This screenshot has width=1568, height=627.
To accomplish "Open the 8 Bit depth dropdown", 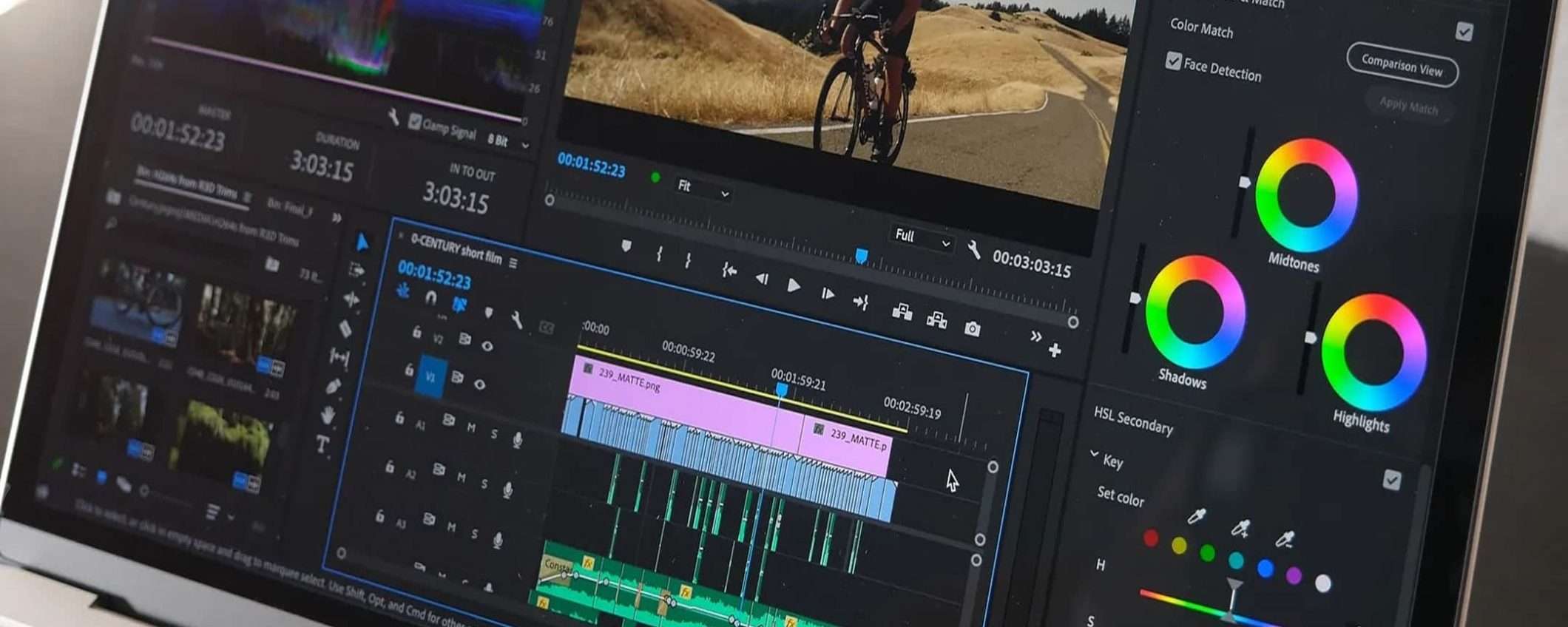I will (508, 141).
